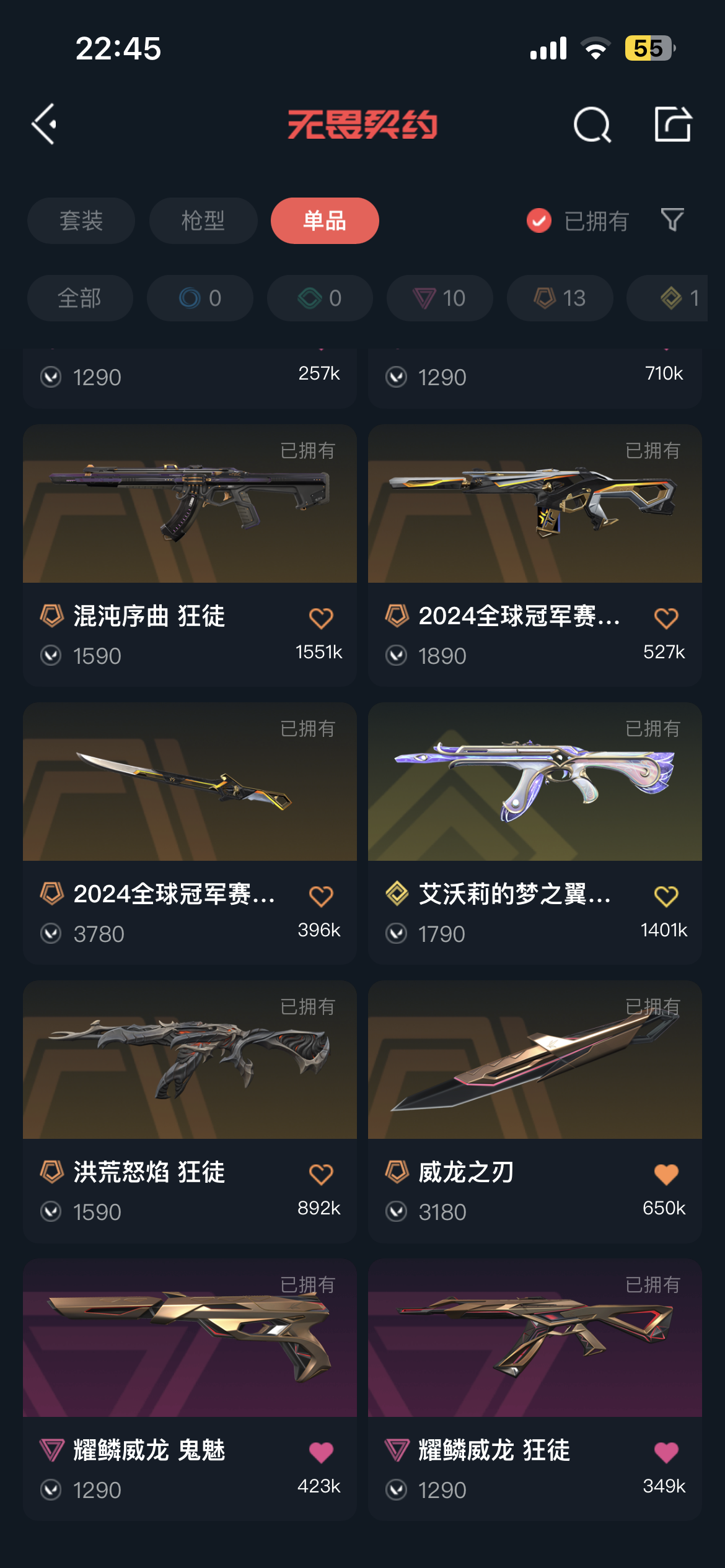Image resolution: width=725 pixels, height=1568 pixels.
Task: Open the filter funnel icon
Action: coord(672,220)
